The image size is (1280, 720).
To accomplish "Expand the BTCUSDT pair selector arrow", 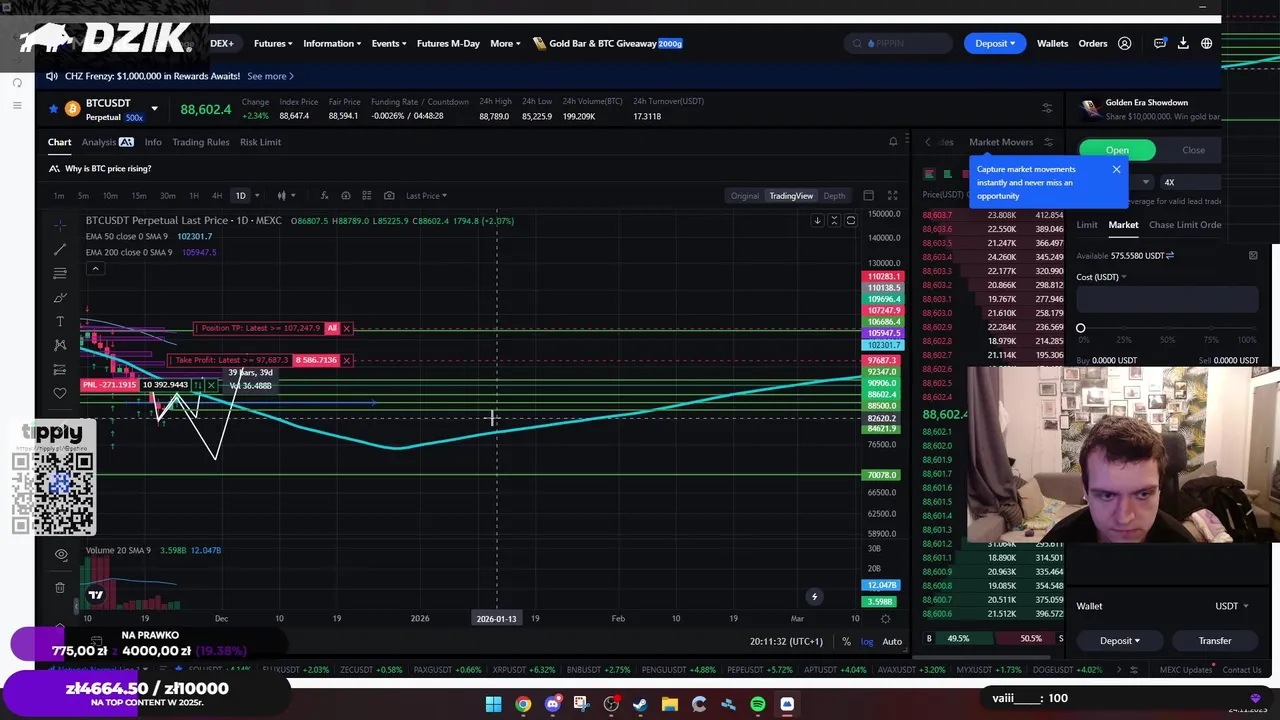I will coord(154,109).
